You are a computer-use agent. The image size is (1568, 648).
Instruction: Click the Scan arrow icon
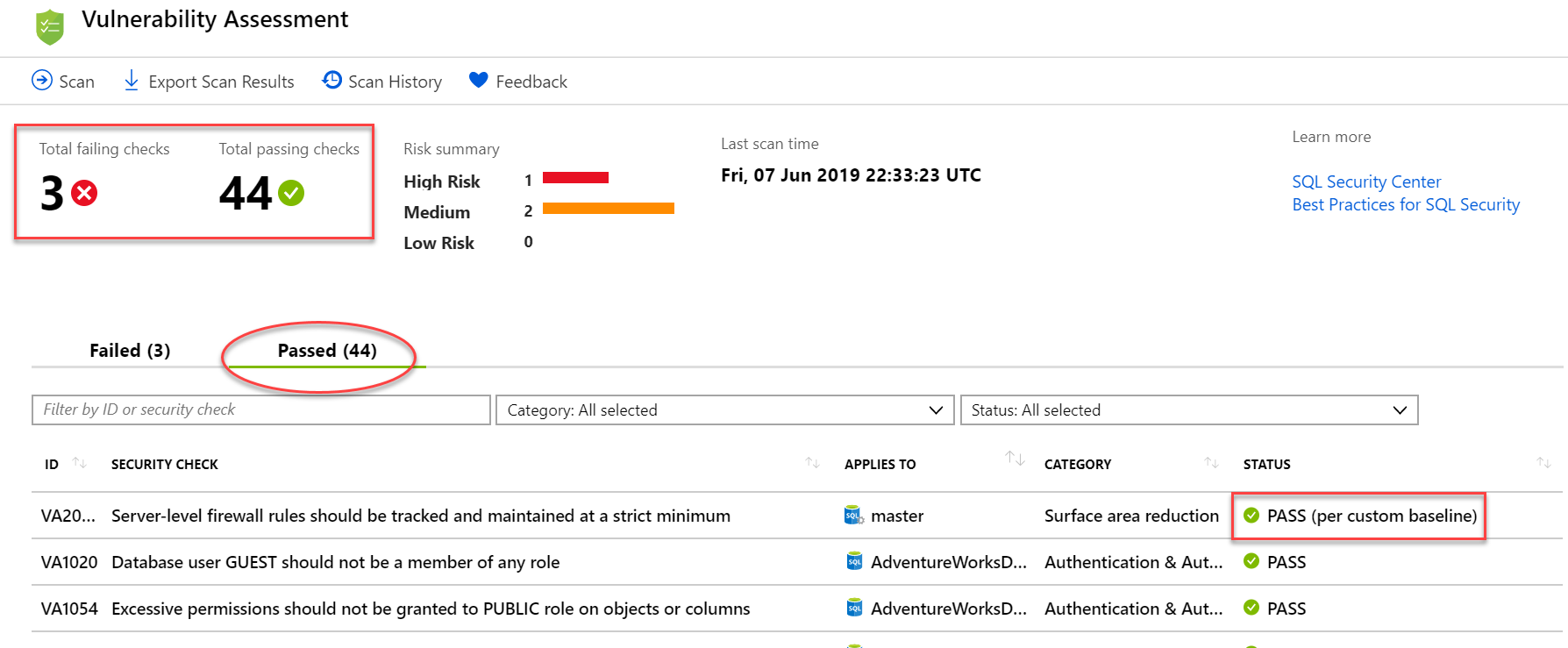click(41, 81)
